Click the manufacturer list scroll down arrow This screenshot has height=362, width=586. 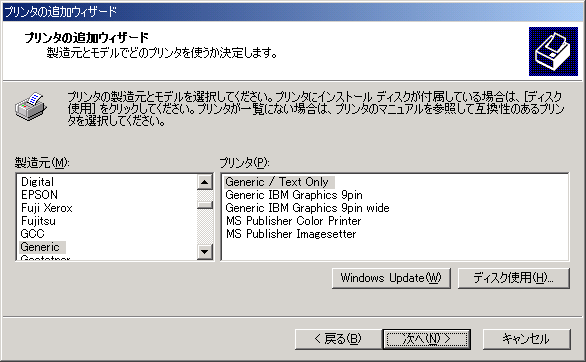pyautogui.click(x=204, y=251)
